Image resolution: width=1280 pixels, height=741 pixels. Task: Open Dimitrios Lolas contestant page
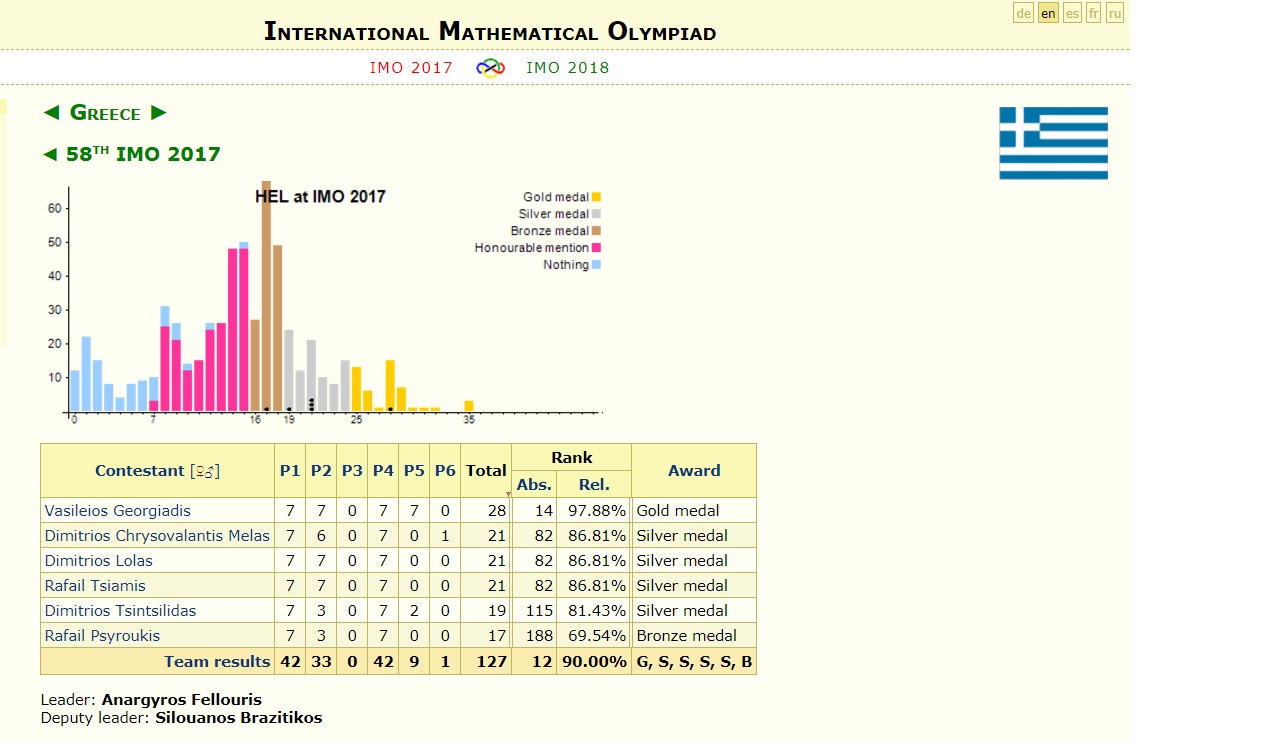click(x=99, y=561)
